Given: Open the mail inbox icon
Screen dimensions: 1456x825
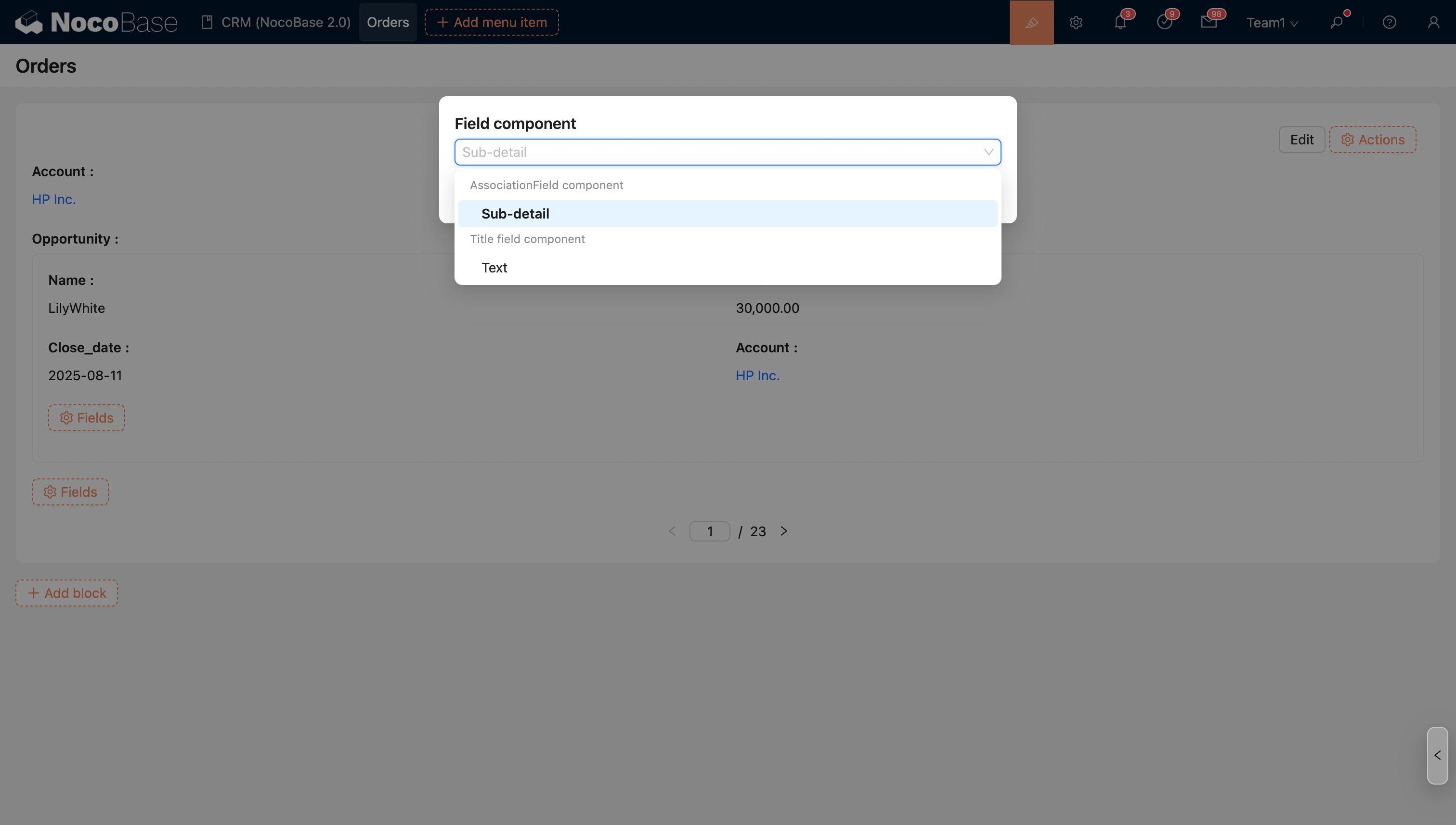Looking at the screenshot, I should tap(1209, 22).
